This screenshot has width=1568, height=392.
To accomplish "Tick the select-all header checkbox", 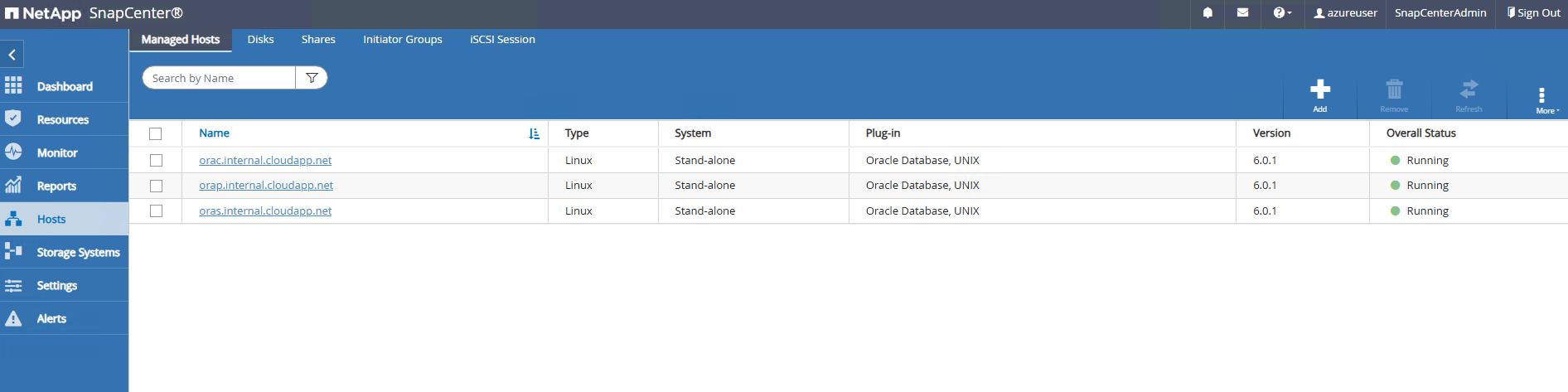I will click(x=156, y=133).
